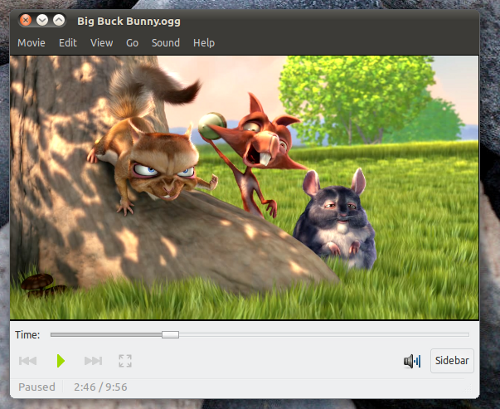Toggle the Sidebar button
The image size is (500, 409).
tap(452, 360)
